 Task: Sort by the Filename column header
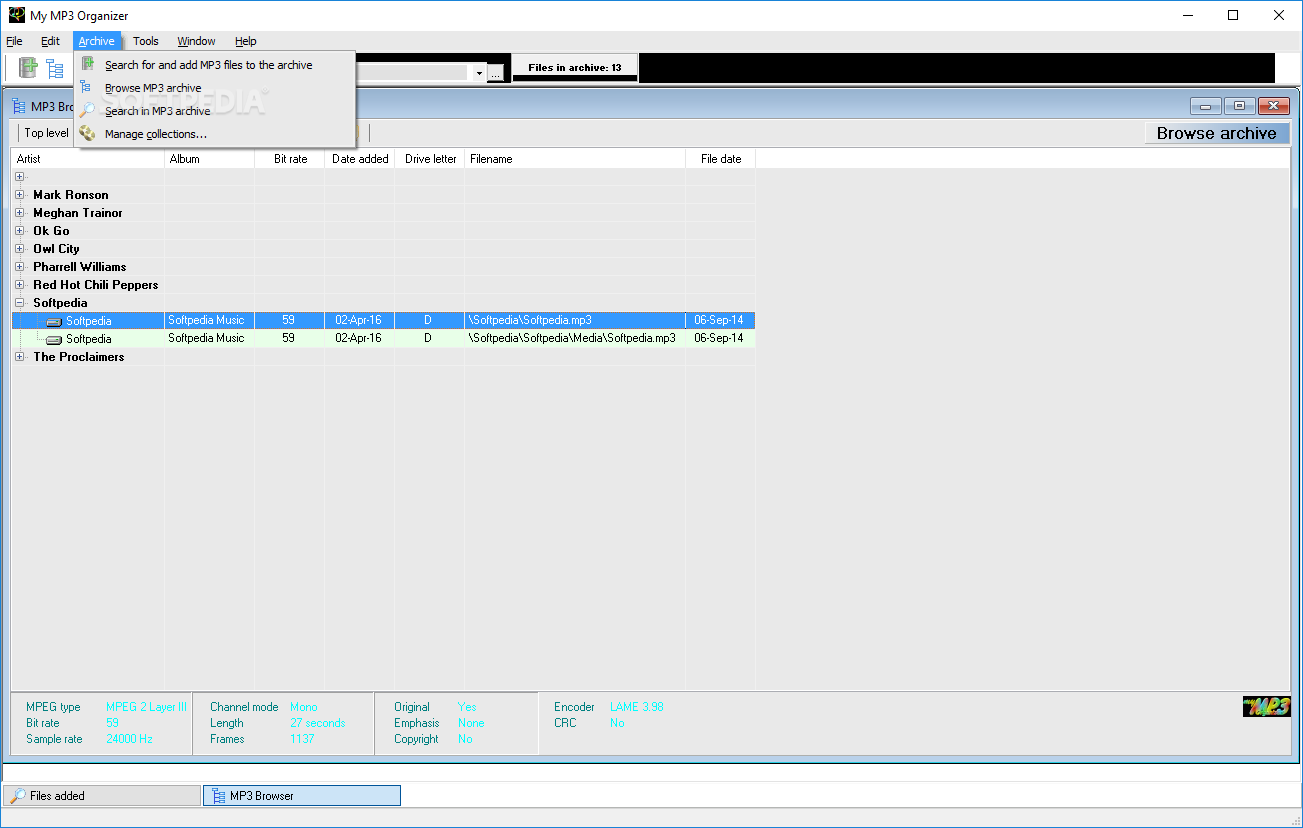(575, 159)
